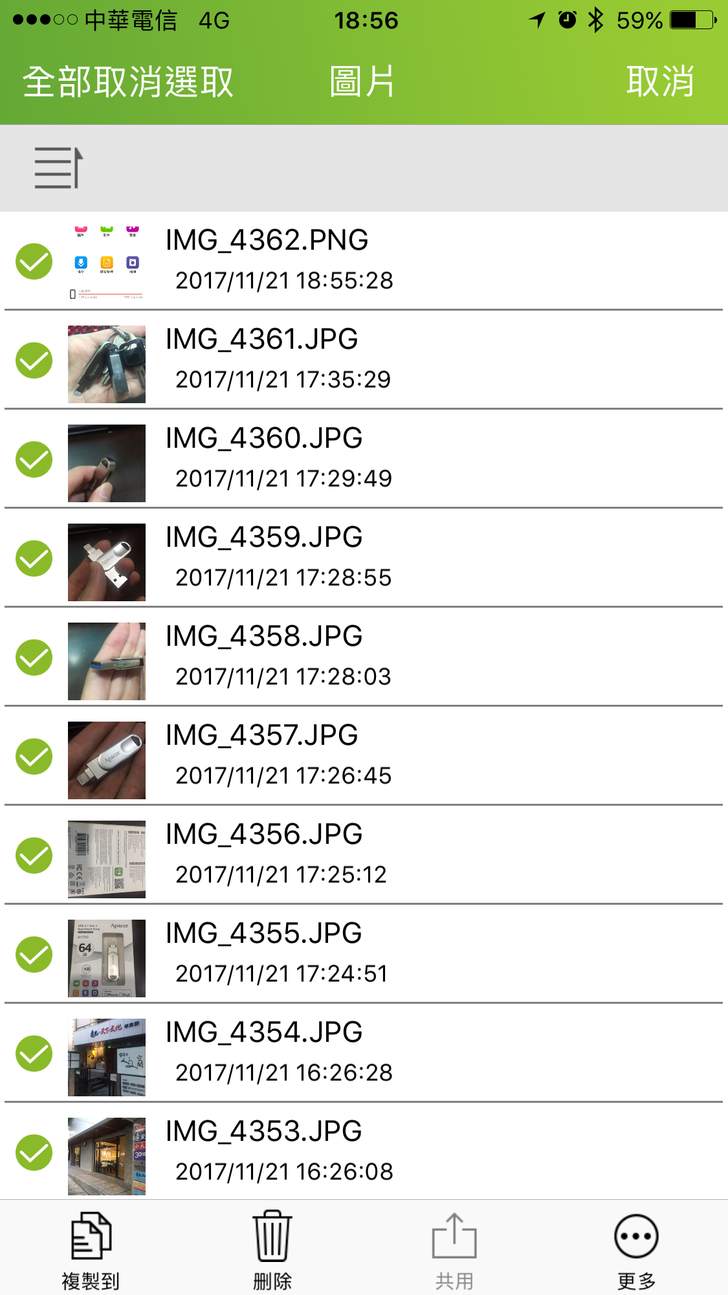The height and width of the screenshot is (1295, 728).
Task: Tap the share upload icon
Action: [454, 1237]
